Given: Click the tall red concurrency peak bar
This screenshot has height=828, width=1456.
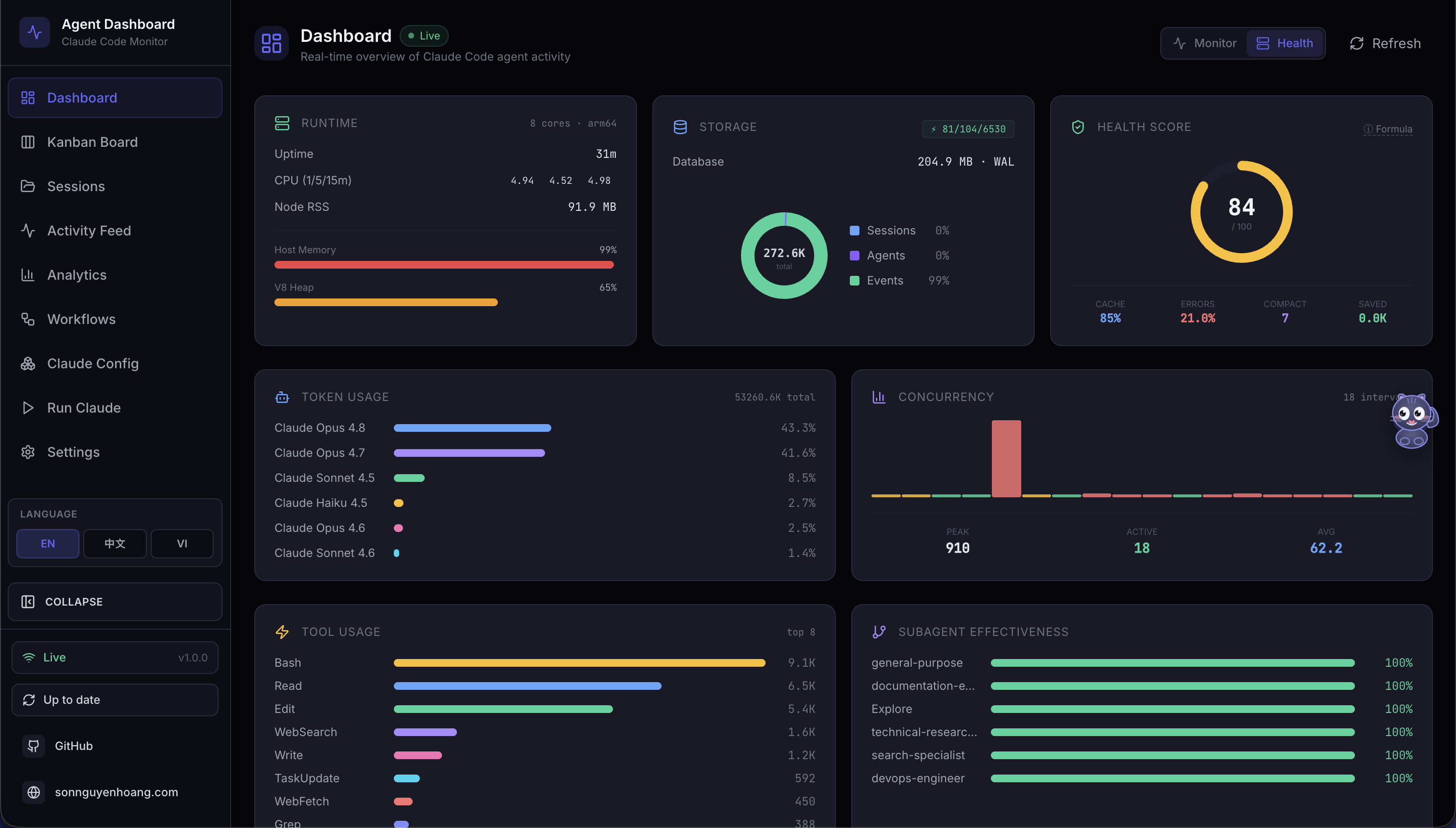Looking at the screenshot, I should click(x=1006, y=459).
